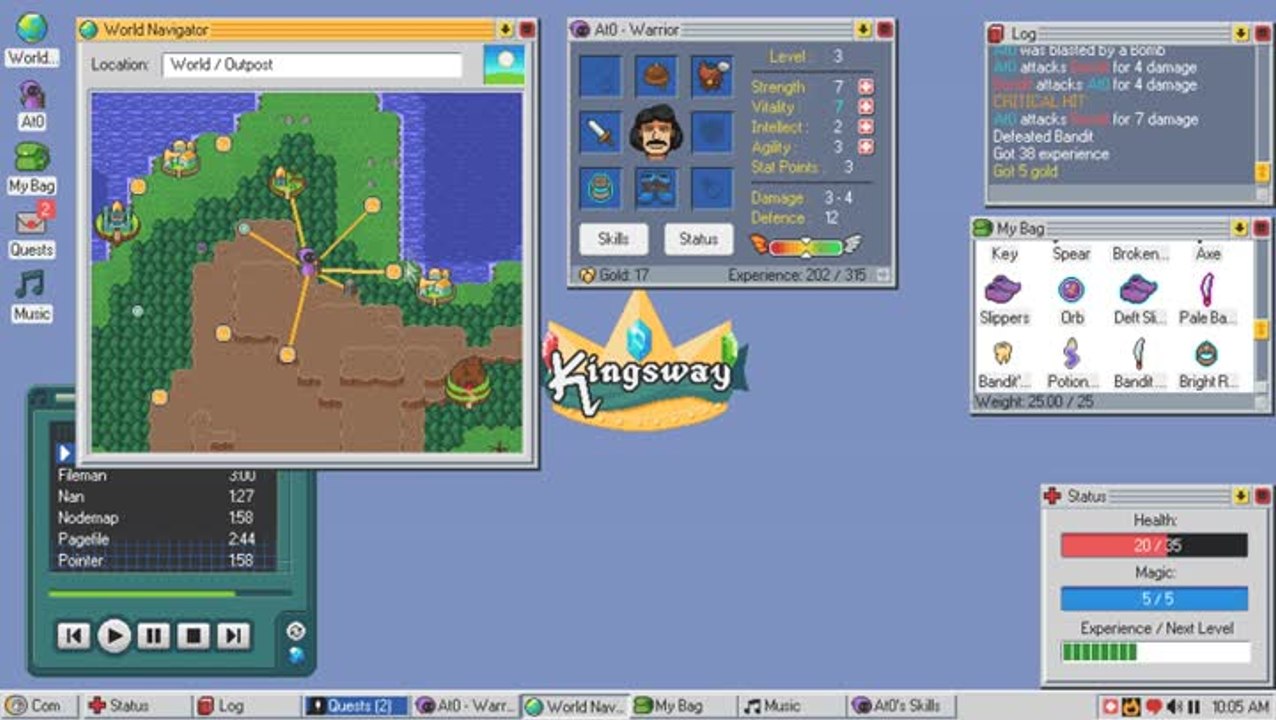
Task: Select the Bandit' tooth item in bag
Action: click(x=1003, y=365)
